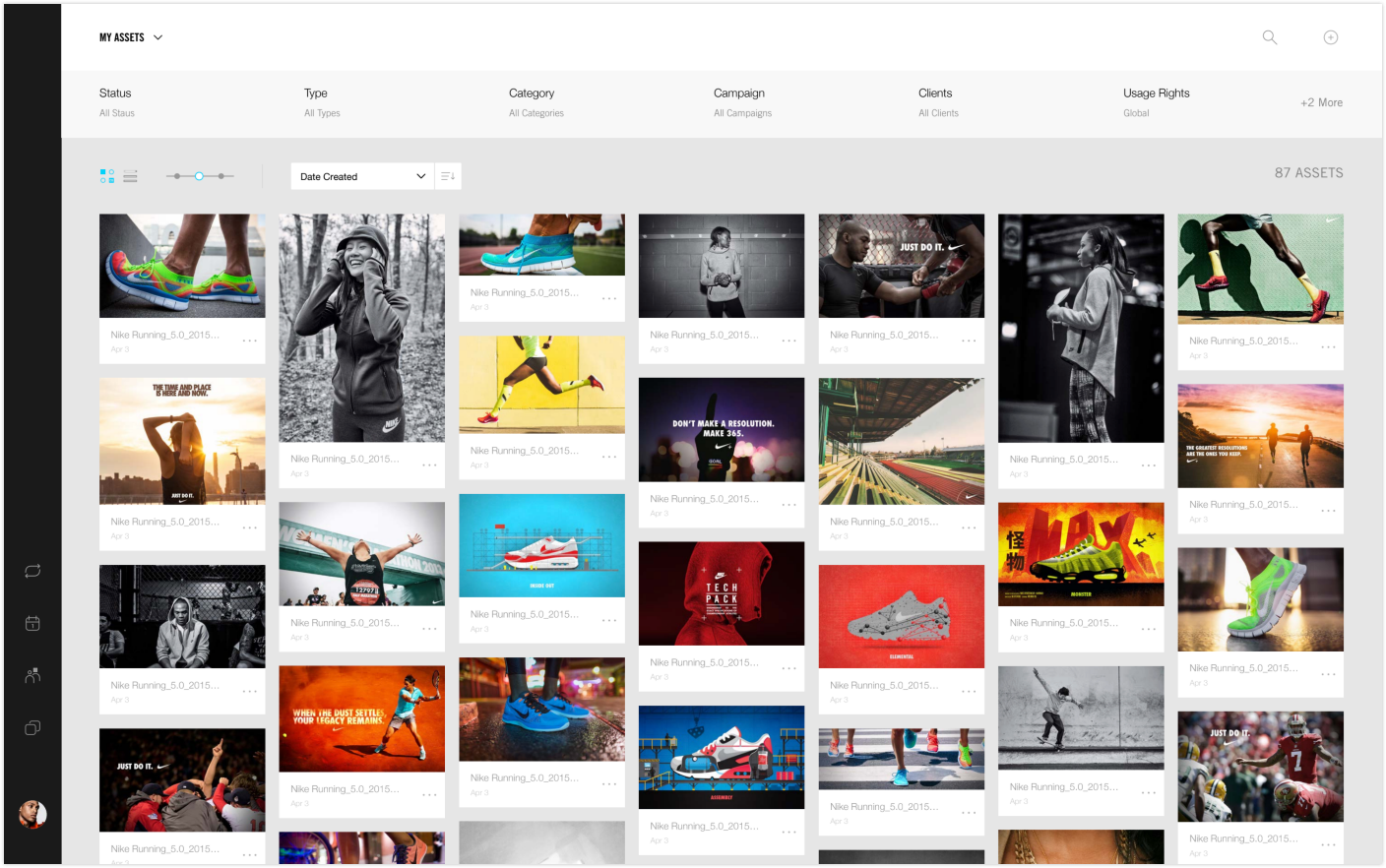Open options for gray shoe on red card

969,691
